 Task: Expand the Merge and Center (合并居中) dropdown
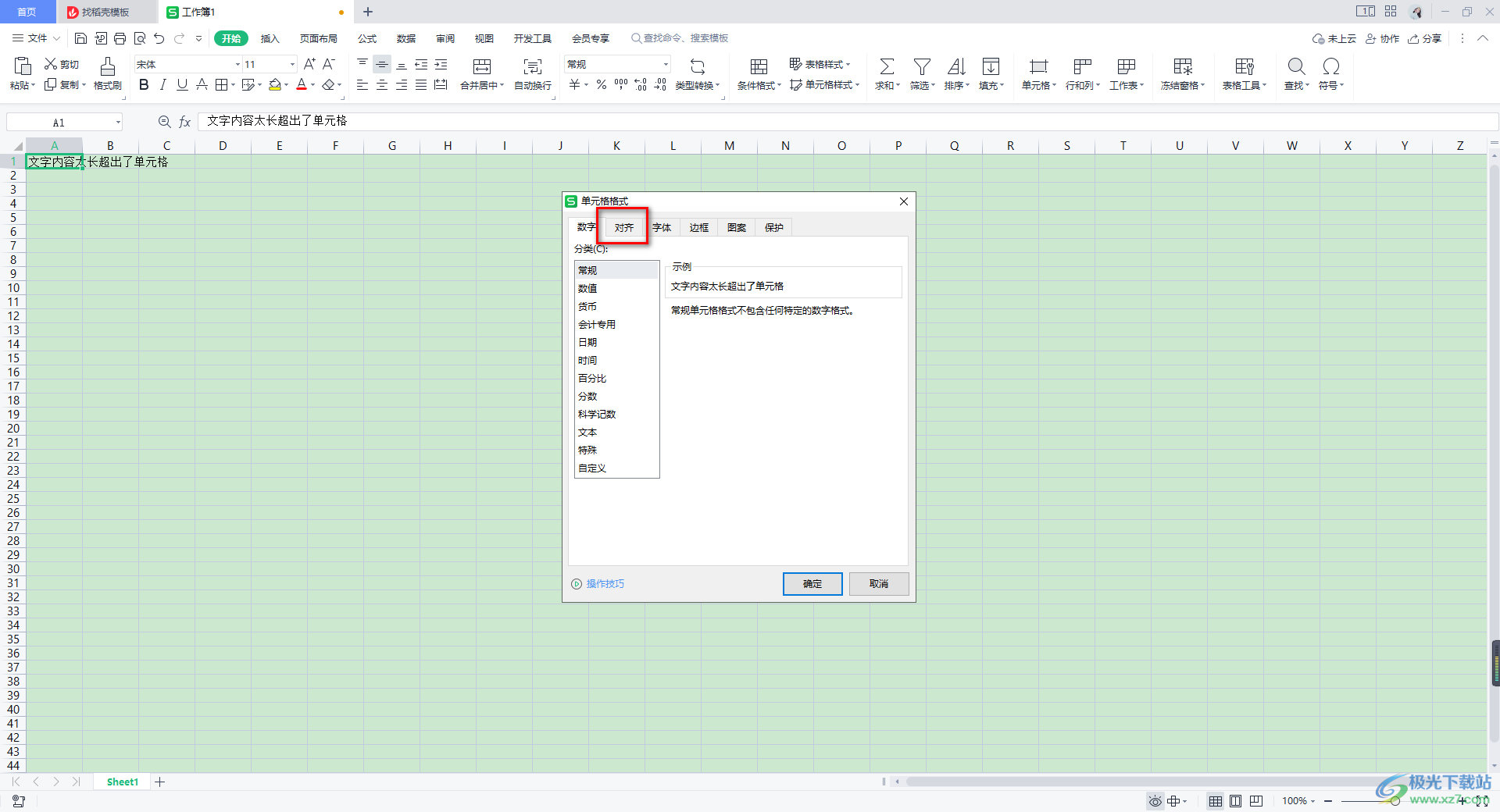click(502, 86)
